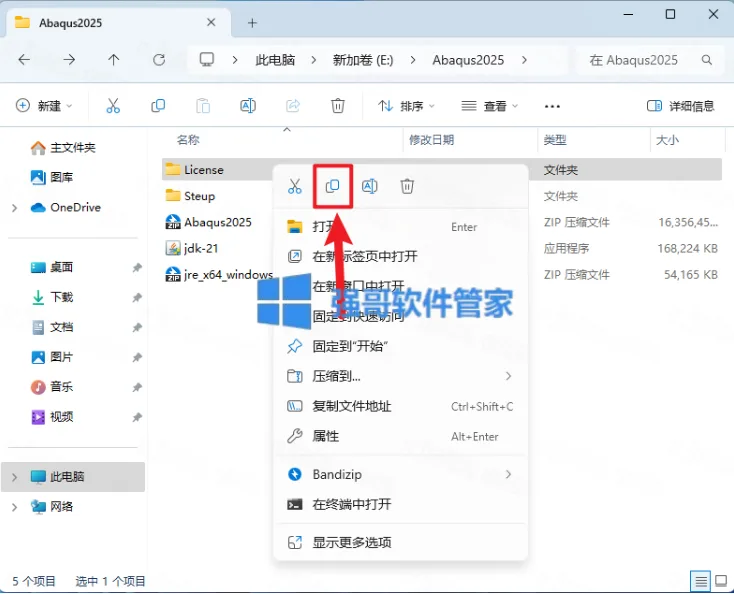Refresh the current folder
The height and width of the screenshot is (594, 734).
click(159, 60)
